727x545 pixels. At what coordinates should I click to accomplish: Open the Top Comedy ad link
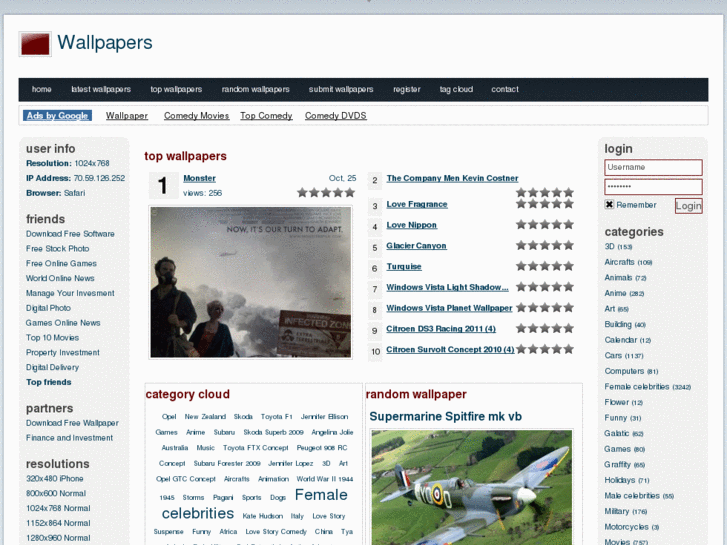coord(266,116)
